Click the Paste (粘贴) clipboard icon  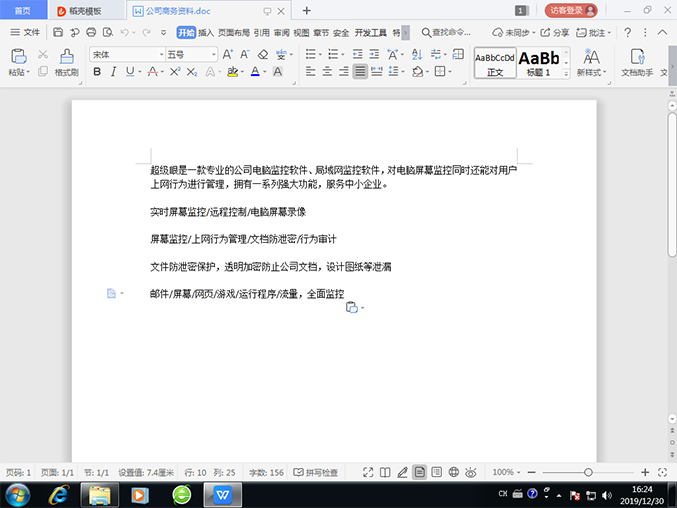click(19, 56)
